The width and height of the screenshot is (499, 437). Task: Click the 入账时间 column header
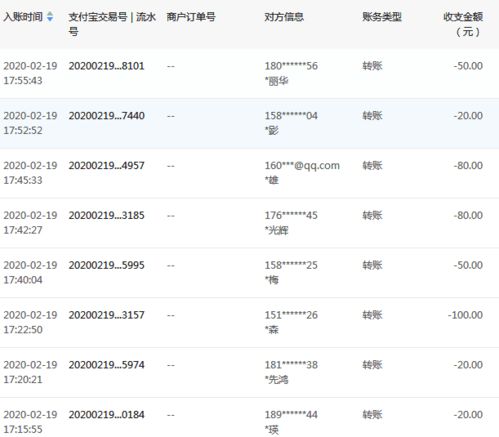point(23,17)
